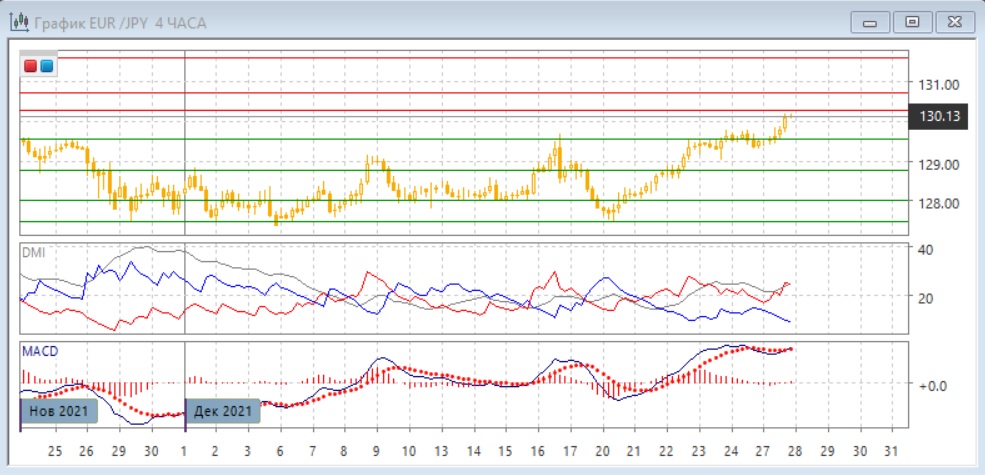Click the 128.00 price axis label

pos(939,203)
